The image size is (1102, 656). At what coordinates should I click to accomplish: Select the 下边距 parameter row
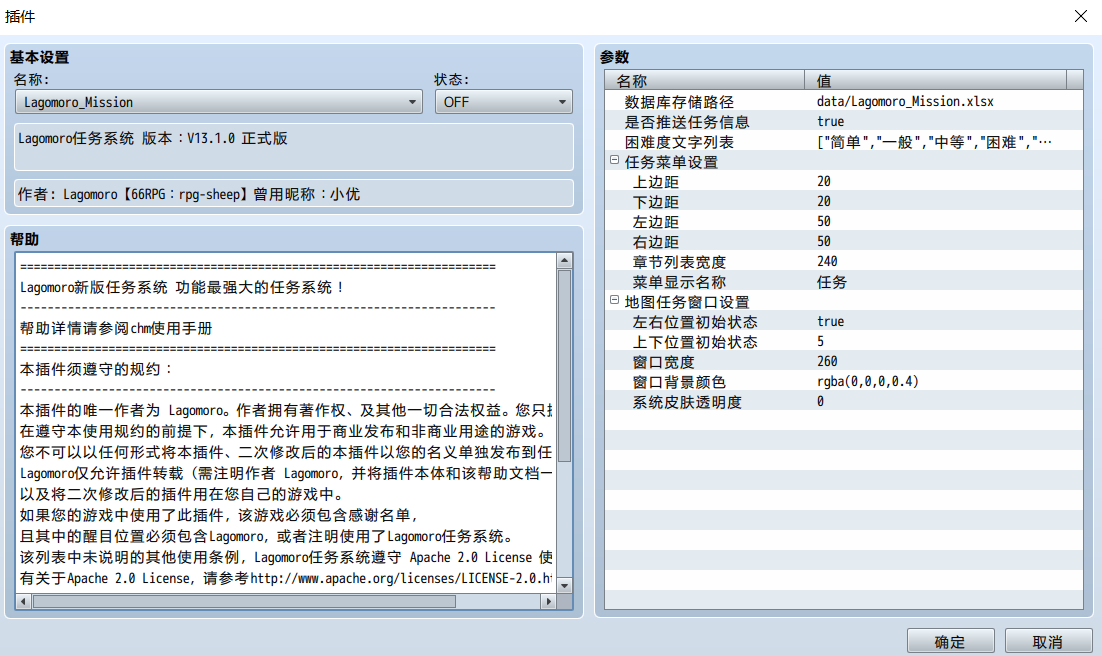843,202
